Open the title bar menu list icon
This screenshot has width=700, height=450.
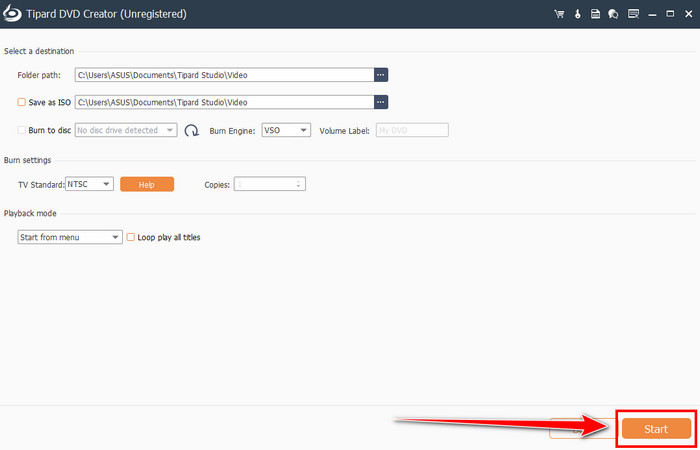tap(633, 14)
